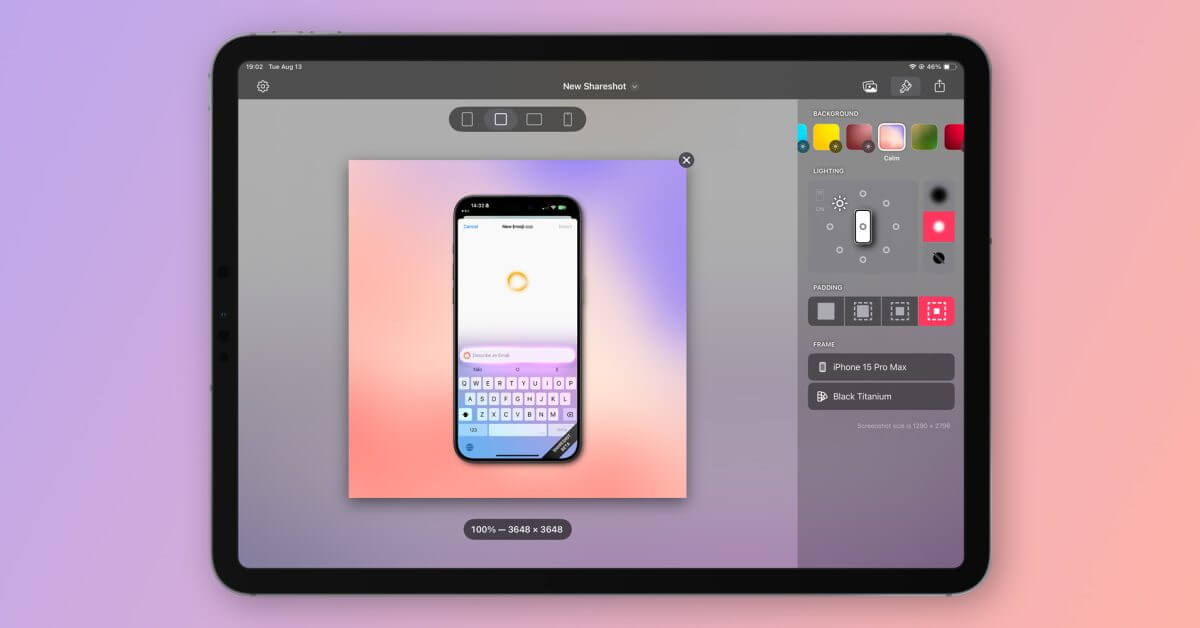This screenshot has width=1200, height=628.
Task: Open the Black Titanium color menu
Action: click(x=881, y=396)
